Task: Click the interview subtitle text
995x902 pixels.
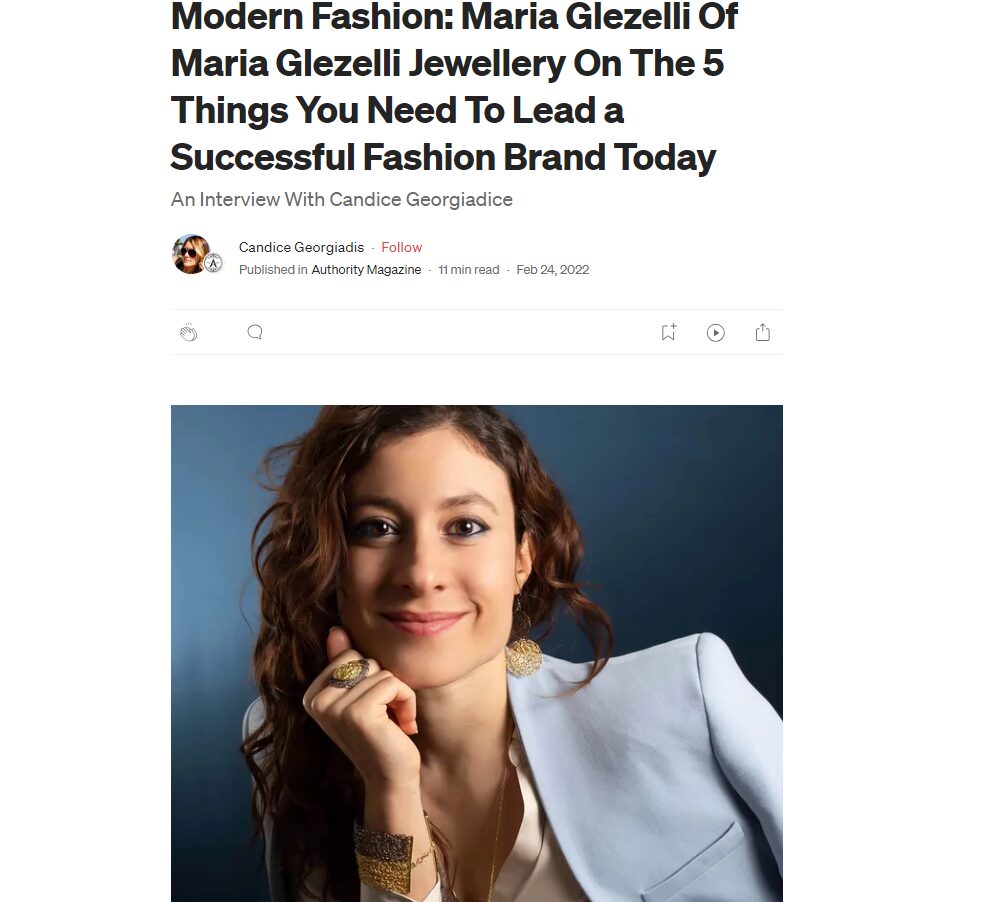Action: [x=341, y=199]
